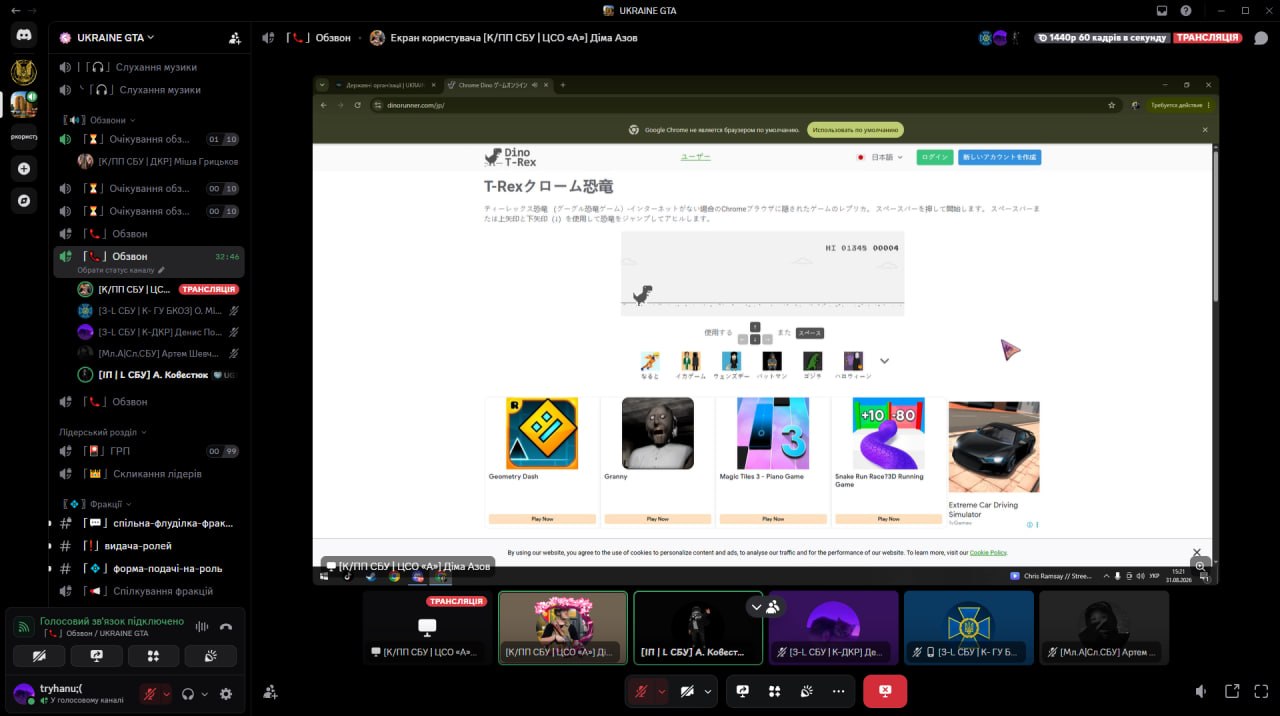
Task: Open Спілкування фракцій voice channel
Action: click(x=149, y=591)
